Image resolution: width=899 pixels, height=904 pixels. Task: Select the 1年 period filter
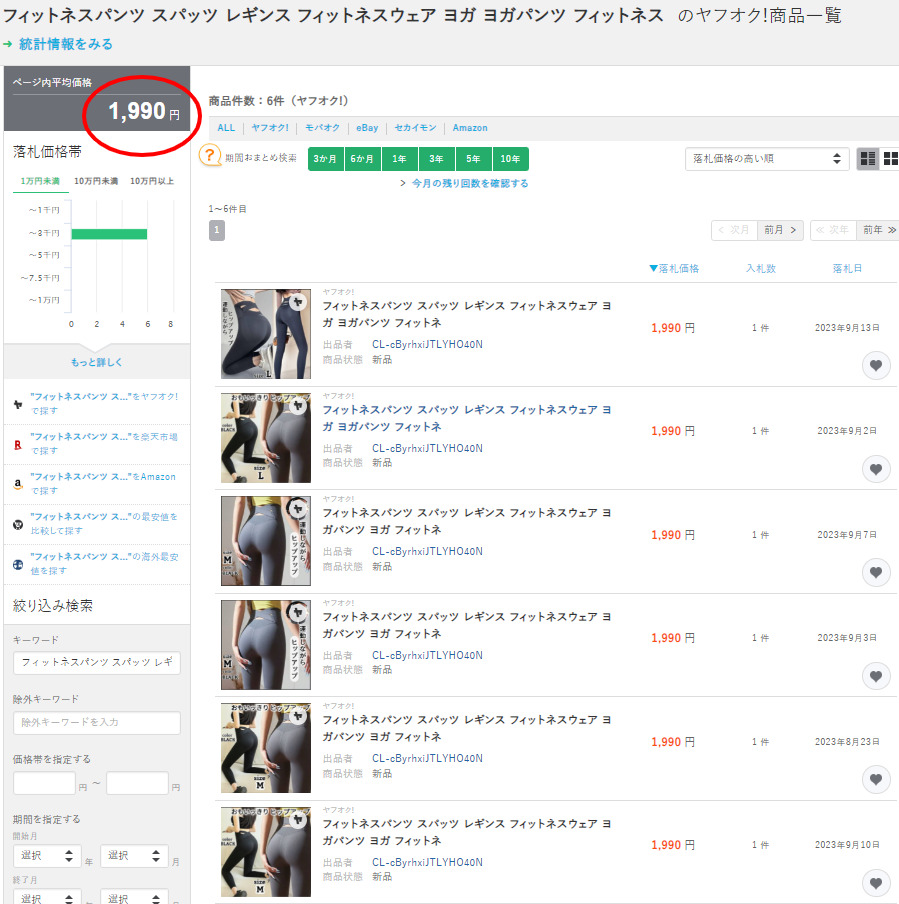click(x=399, y=159)
